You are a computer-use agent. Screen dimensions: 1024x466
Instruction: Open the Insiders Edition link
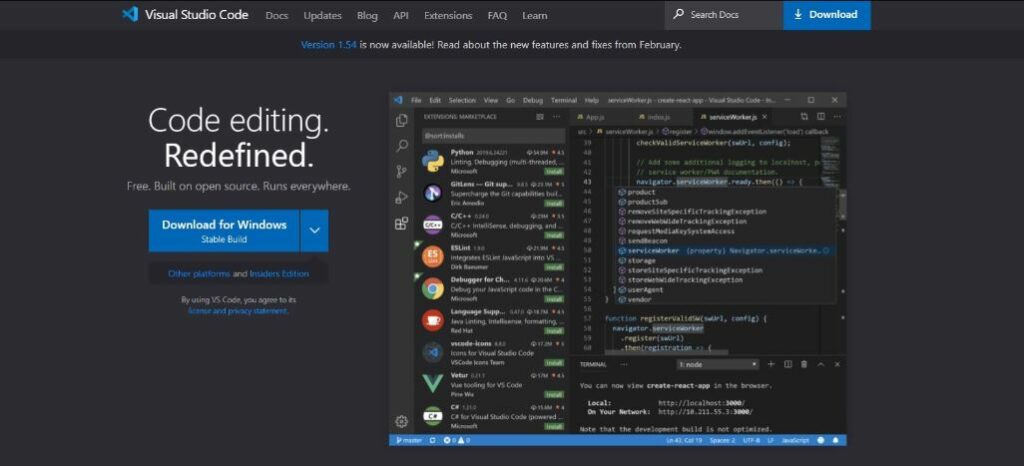pos(279,273)
